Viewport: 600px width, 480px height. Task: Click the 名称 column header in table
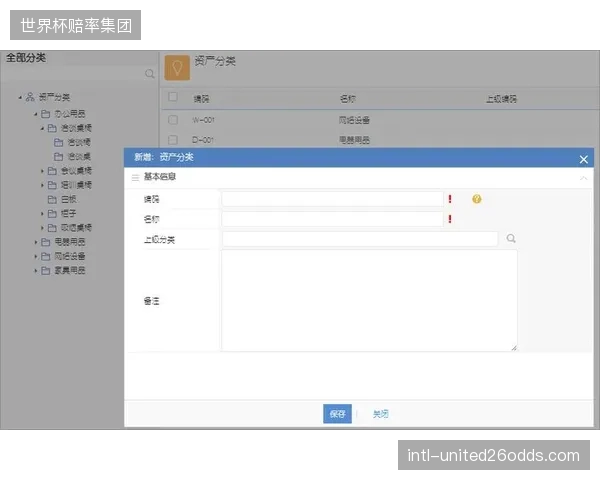[x=348, y=99]
